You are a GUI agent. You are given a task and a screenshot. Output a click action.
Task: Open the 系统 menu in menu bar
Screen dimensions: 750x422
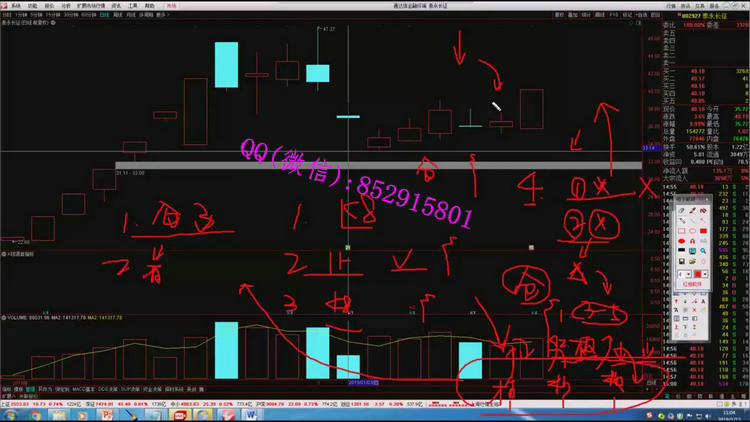[15, 5]
